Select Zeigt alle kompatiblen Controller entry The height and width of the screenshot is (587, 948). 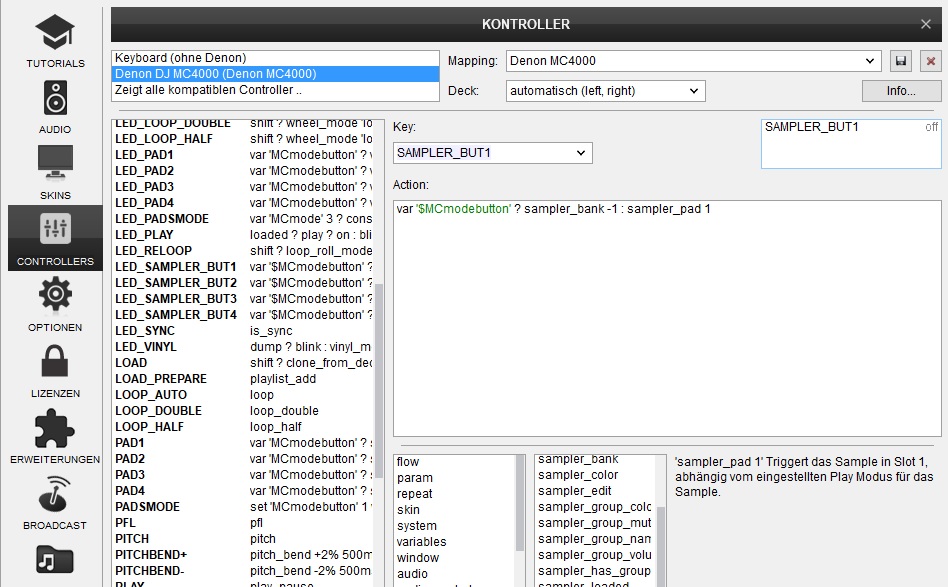[x=275, y=90]
